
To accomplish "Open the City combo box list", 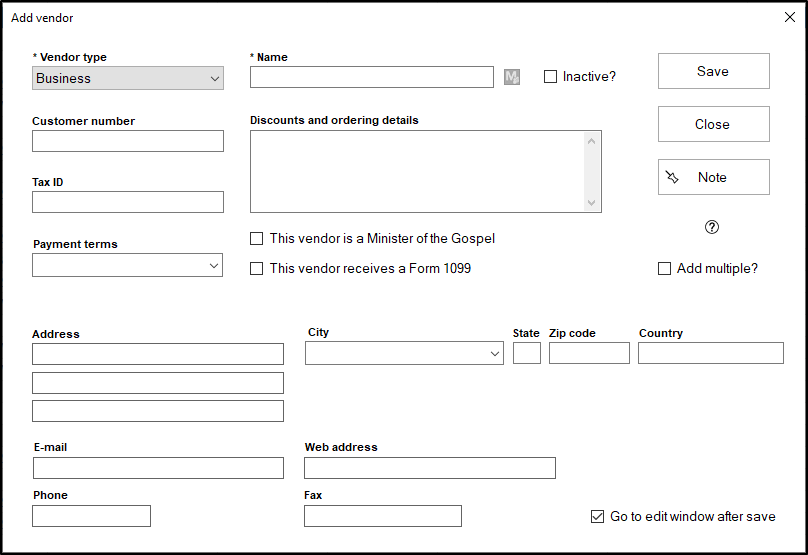I will click(495, 354).
